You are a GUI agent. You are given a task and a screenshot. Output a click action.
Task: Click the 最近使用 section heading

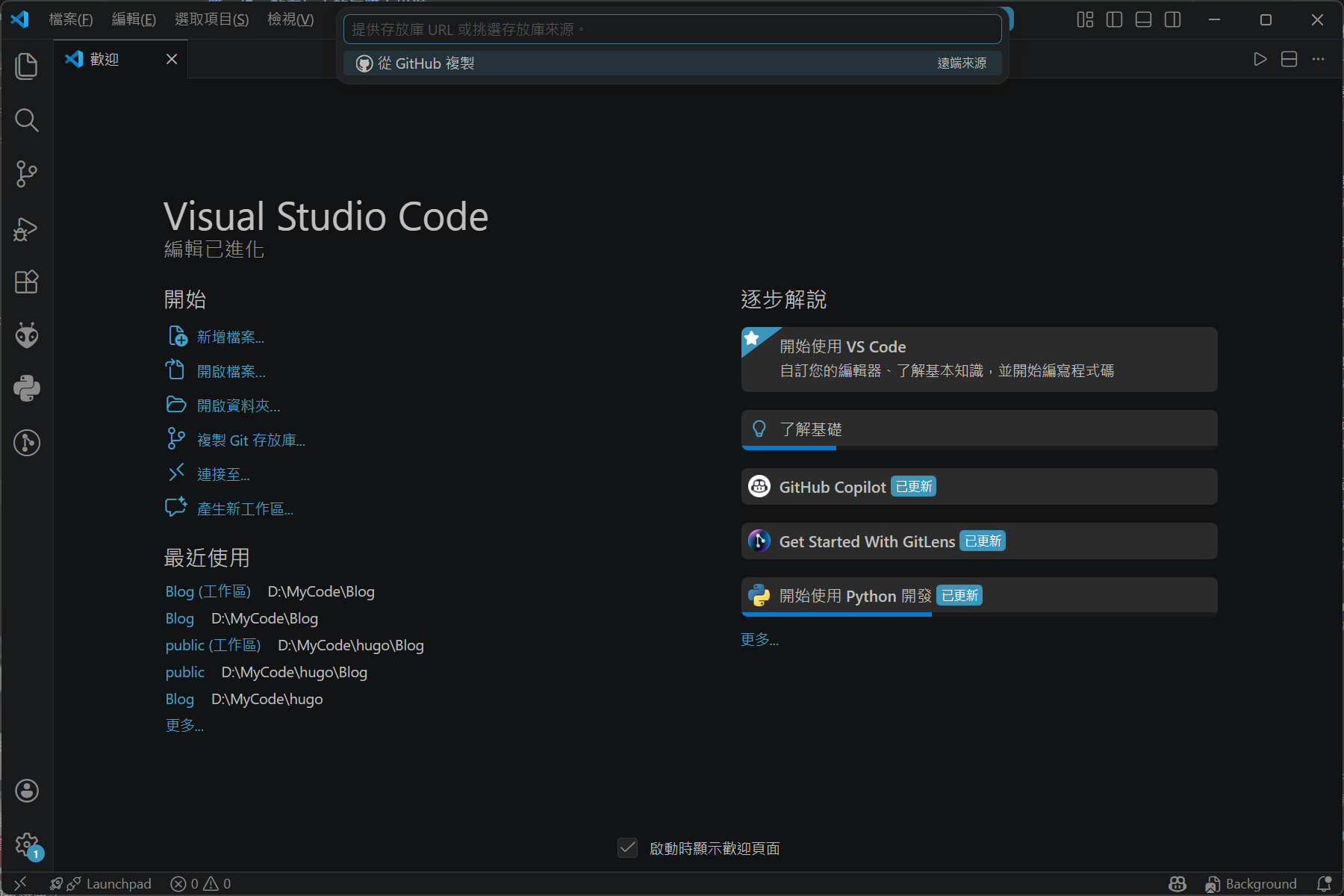207,558
